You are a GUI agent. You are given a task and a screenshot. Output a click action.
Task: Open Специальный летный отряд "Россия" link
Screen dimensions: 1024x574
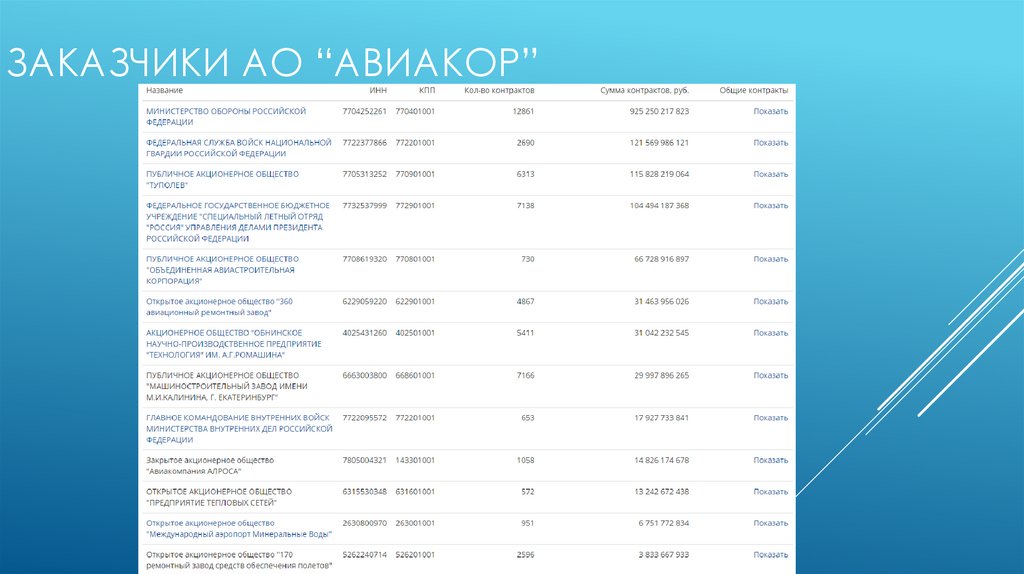238,222
